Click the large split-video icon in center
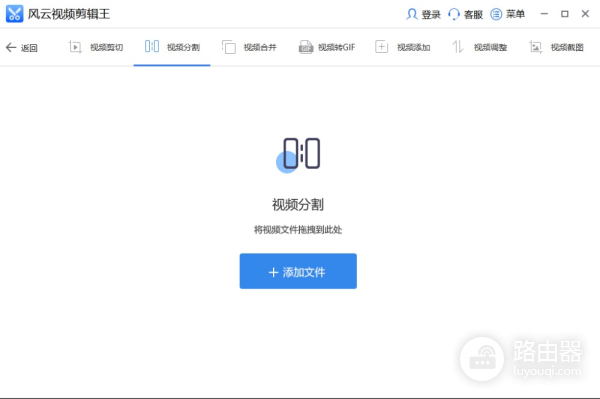 point(298,155)
